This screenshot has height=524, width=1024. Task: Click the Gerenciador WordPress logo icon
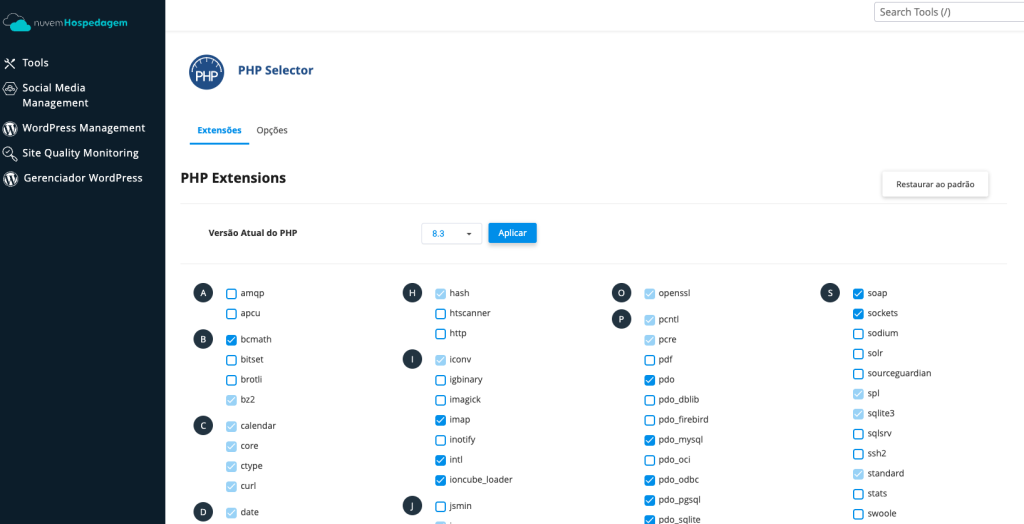[11, 179]
